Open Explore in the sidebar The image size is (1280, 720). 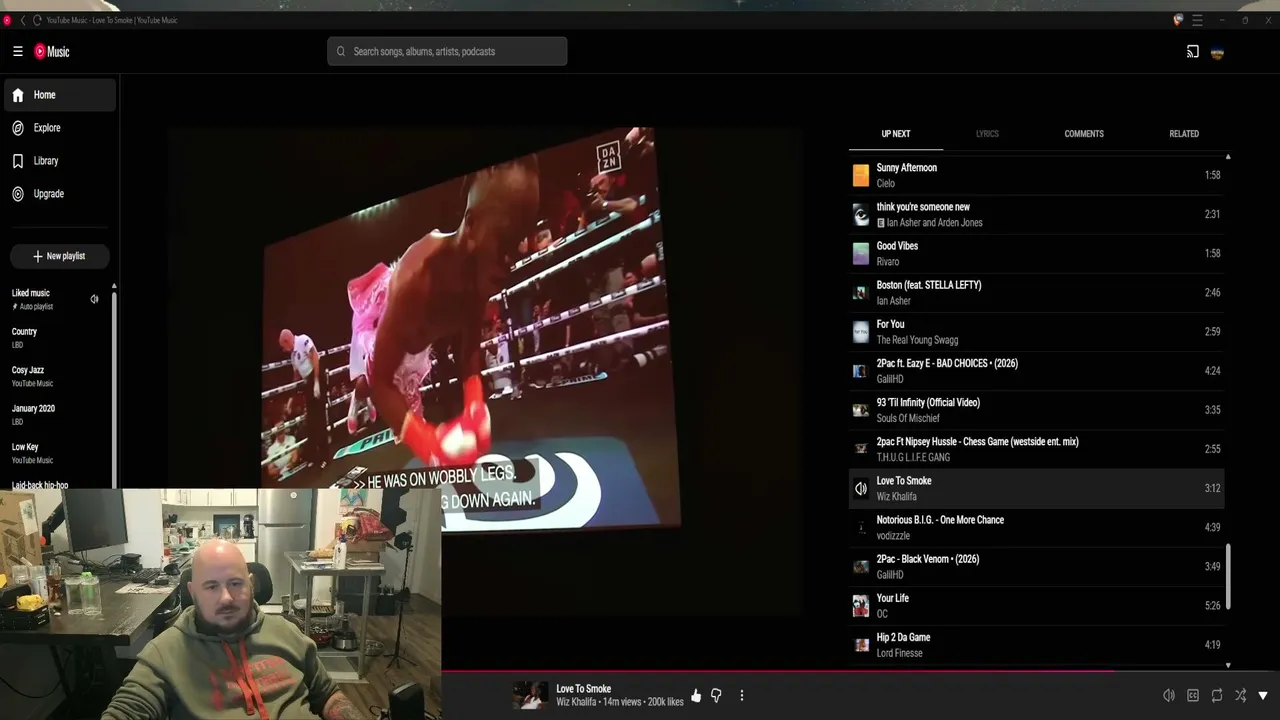click(x=59, y=128)
